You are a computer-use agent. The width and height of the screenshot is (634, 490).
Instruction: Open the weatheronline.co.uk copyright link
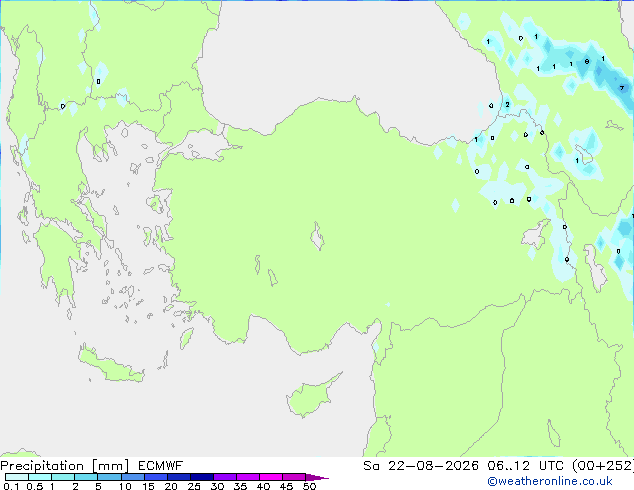[x=549, y=481]
